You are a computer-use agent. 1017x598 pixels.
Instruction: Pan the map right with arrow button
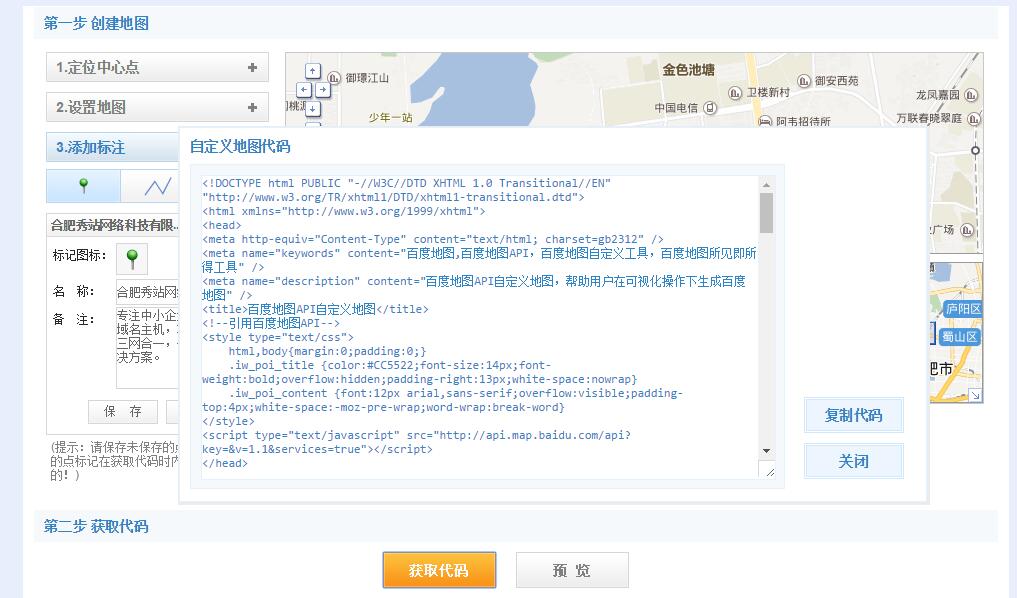(x=322, y=89)
